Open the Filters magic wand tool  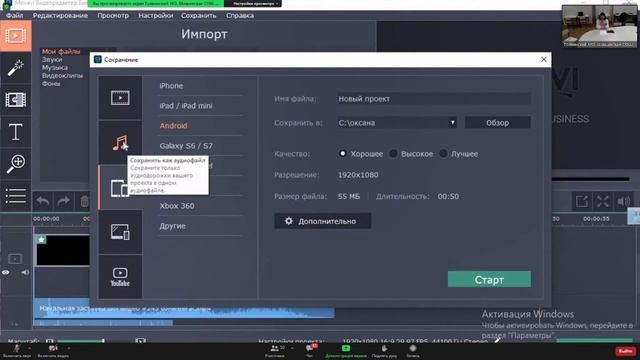(16, 68)
